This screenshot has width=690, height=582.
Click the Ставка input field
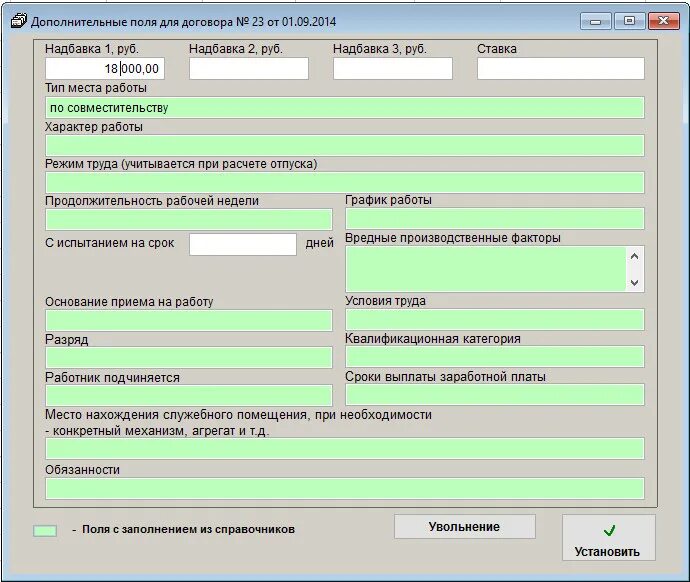point(561,69)
